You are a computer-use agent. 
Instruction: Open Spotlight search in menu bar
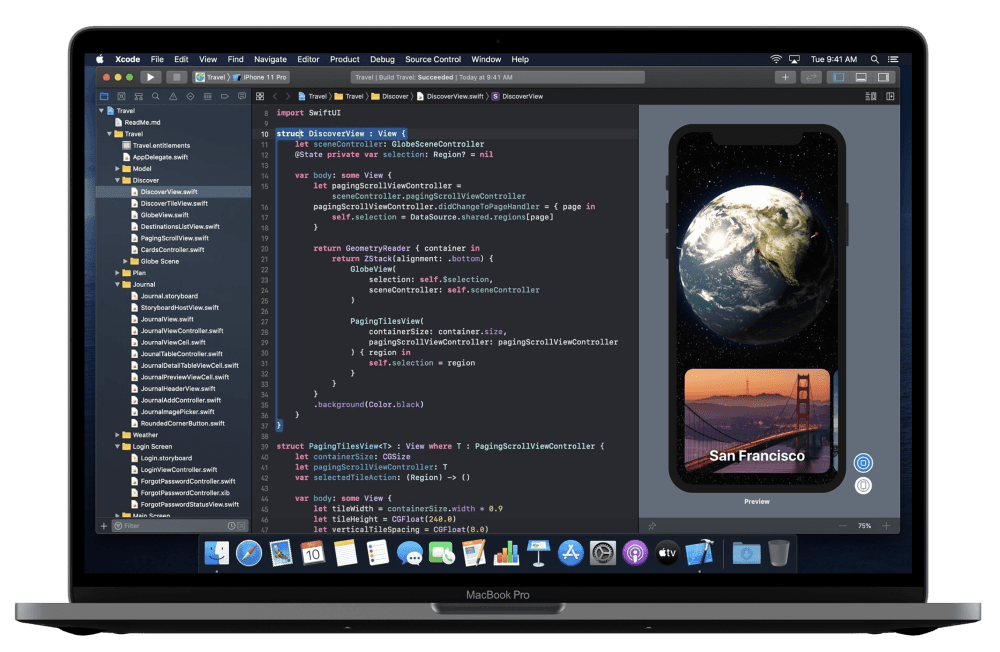click(x=874, y=59)
